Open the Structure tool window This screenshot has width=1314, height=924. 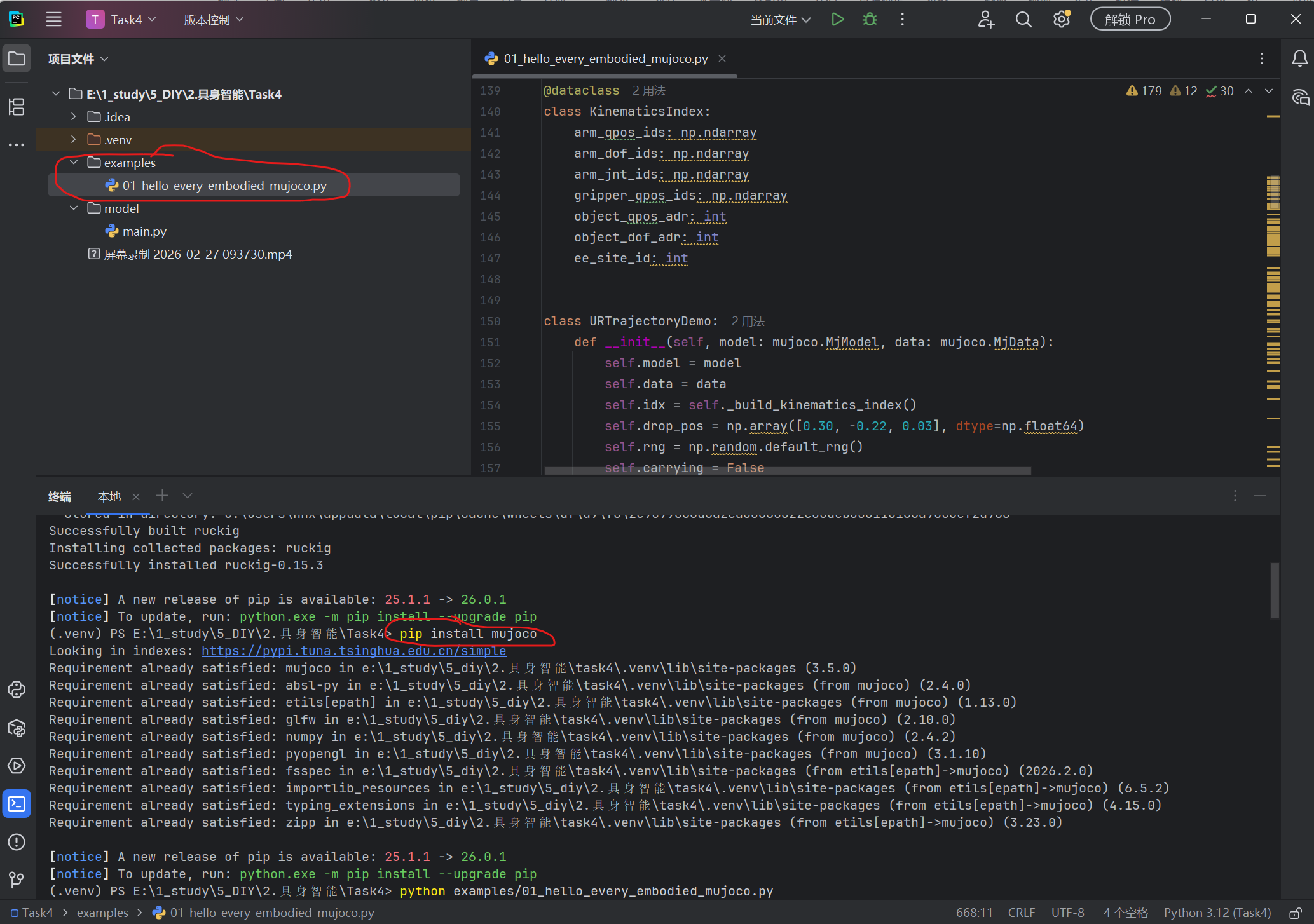(17, 107)
